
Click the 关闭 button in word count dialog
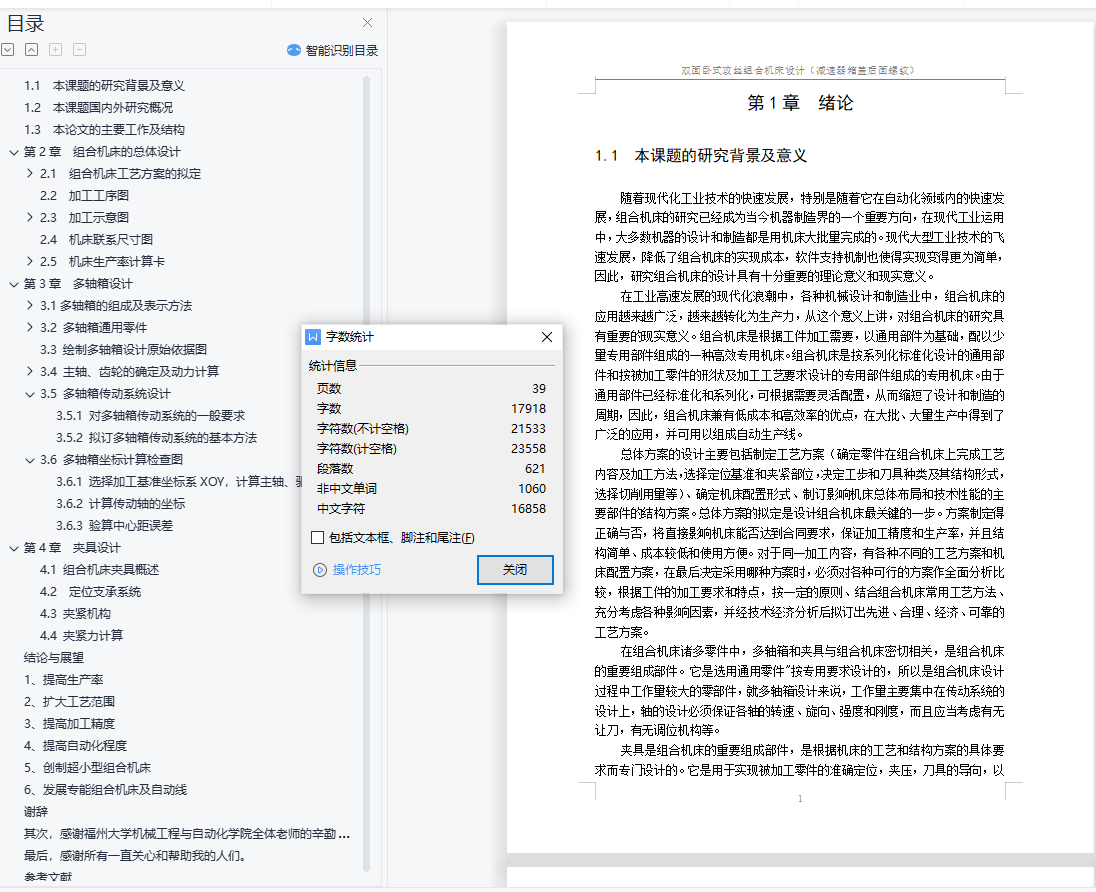point(515,570)
